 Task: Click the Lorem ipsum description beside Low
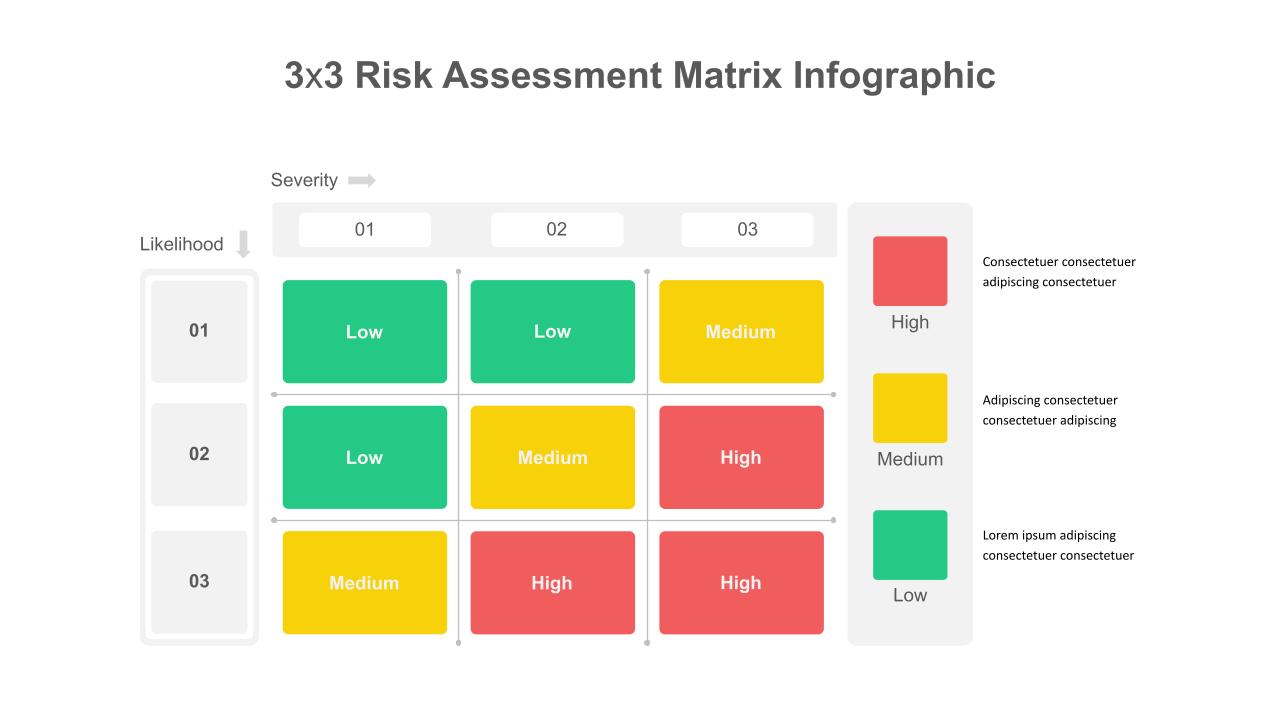(x=1058, y=545)
